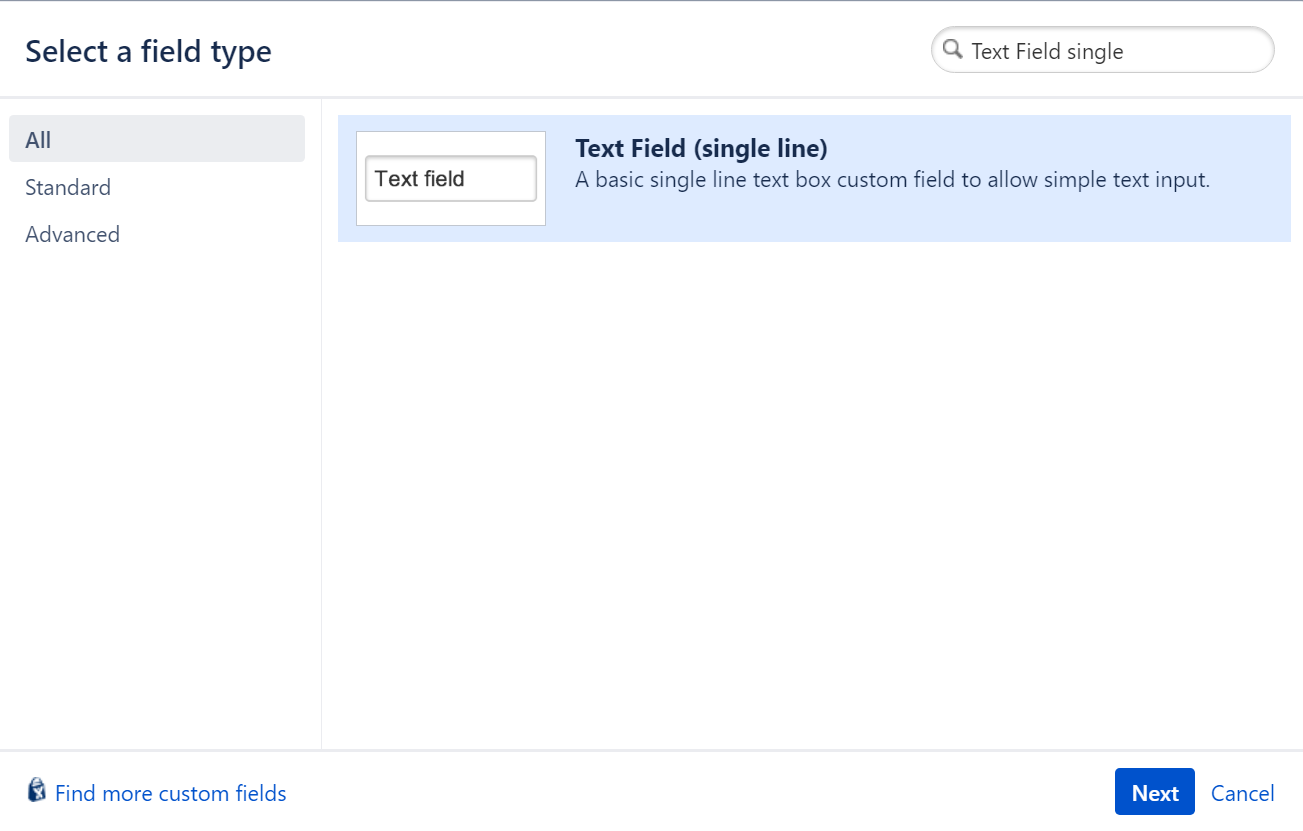Viewport: 1303px width, 831px height.
Task: Choose the 'Text Field (single line)' title
Action: pyautogui.click(x=701, y=149)
